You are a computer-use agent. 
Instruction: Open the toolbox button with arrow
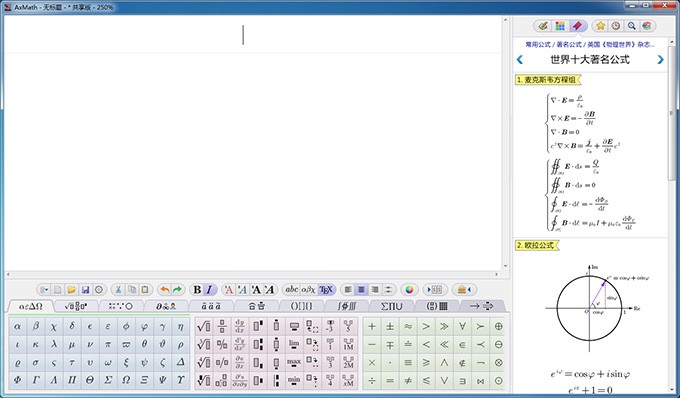[x=464, y=290]
